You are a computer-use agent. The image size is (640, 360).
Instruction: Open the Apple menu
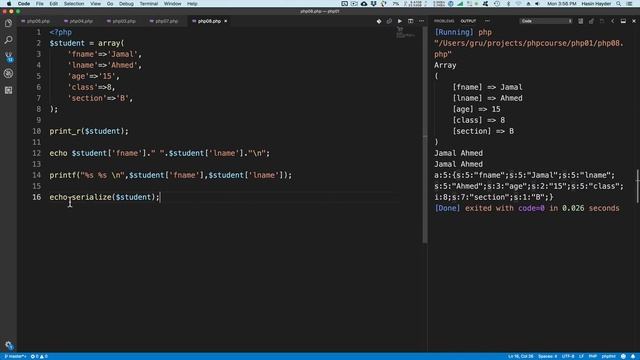pos(9,4)
